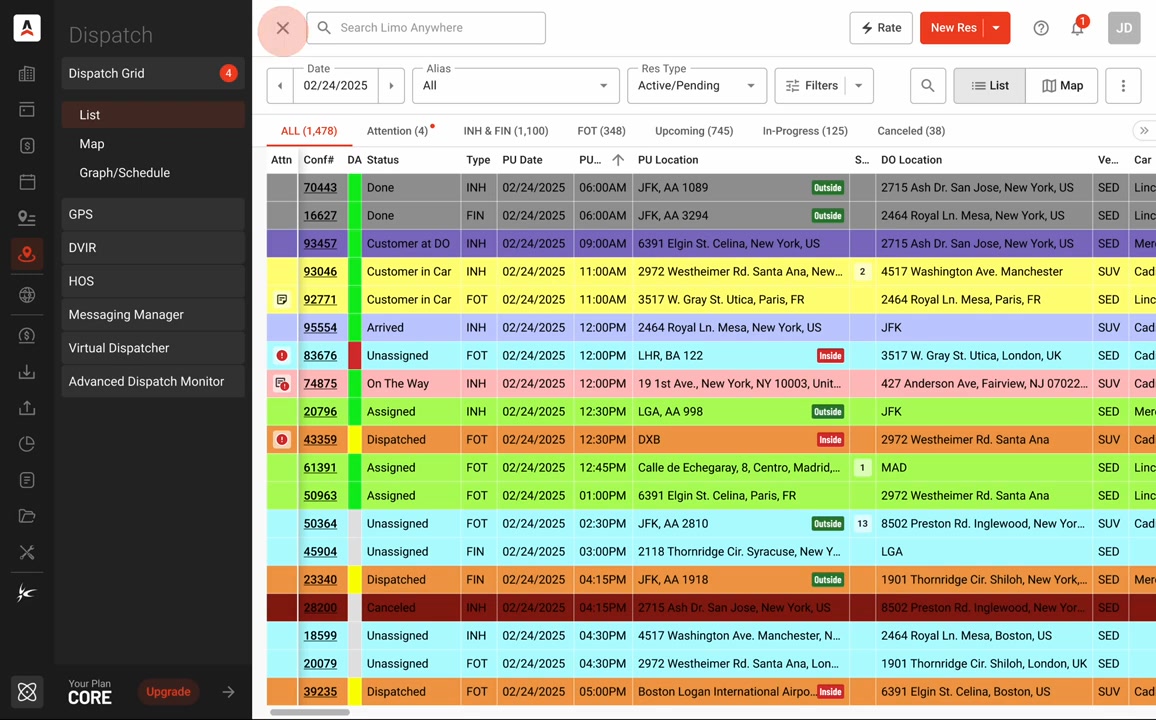Select the Attention (4) tab
This screenshot has width=1156, height=720.
point(398,131)
